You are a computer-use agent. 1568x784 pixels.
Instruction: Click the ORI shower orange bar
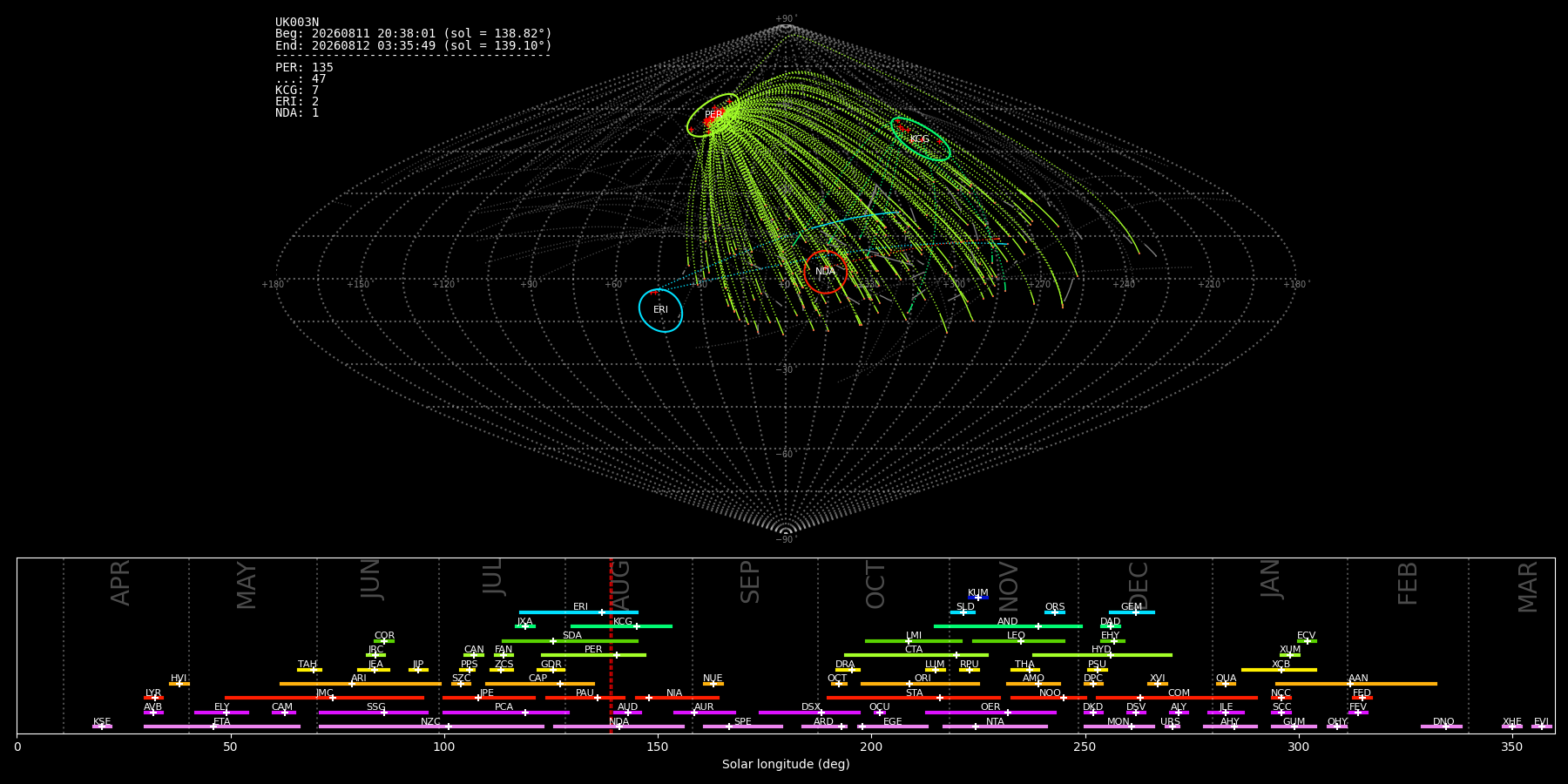920,684
